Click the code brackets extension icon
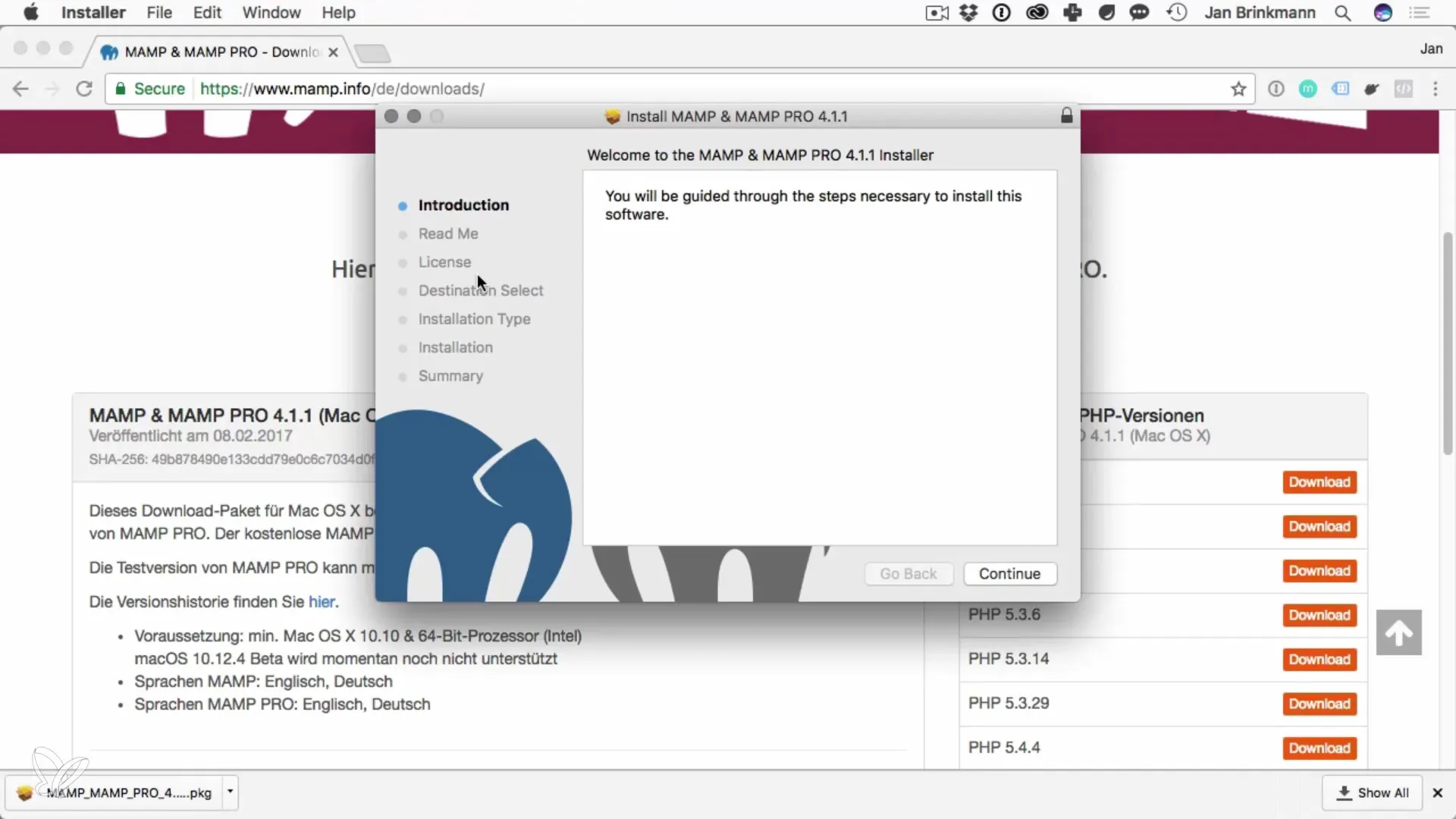Image resolution: width=1456 pixels, height=819 pixels. coord(1404,89)
